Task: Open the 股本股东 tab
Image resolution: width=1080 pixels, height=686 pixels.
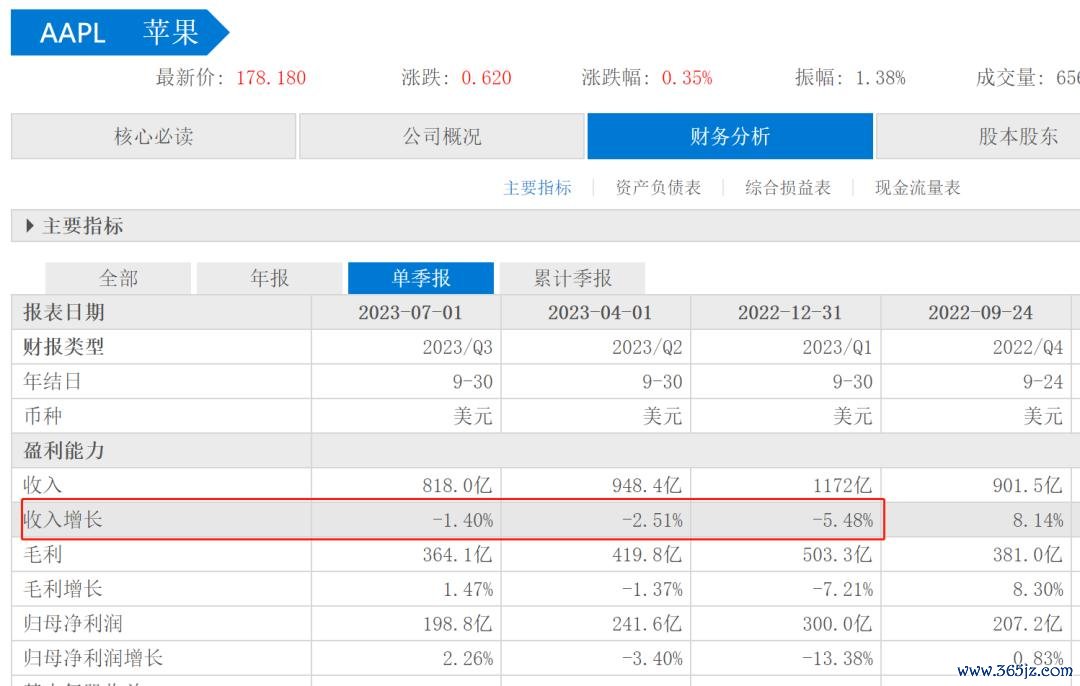Action: 978,136
